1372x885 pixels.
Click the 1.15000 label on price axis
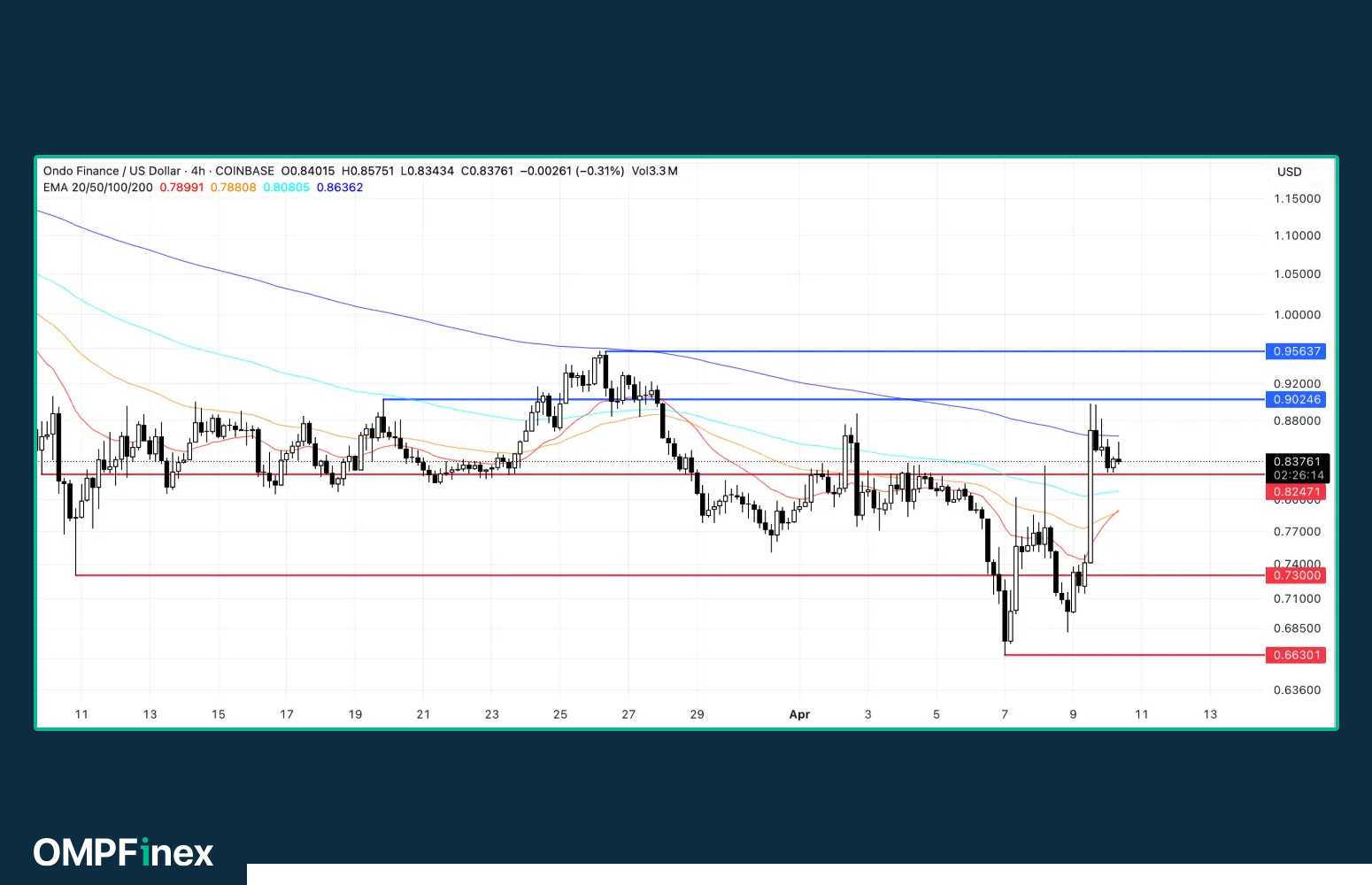pos(1297,199)
